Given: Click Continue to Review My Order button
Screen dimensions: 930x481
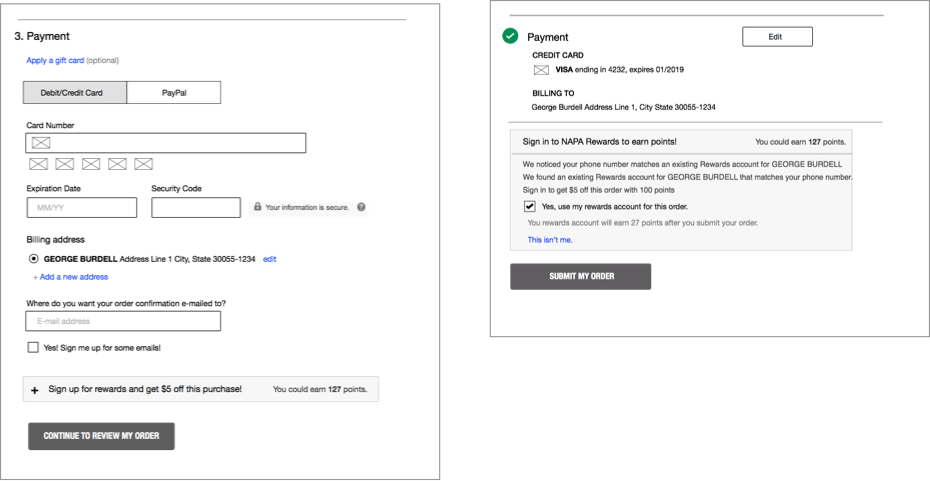Looking at the screenshot, I should [101, 436].
